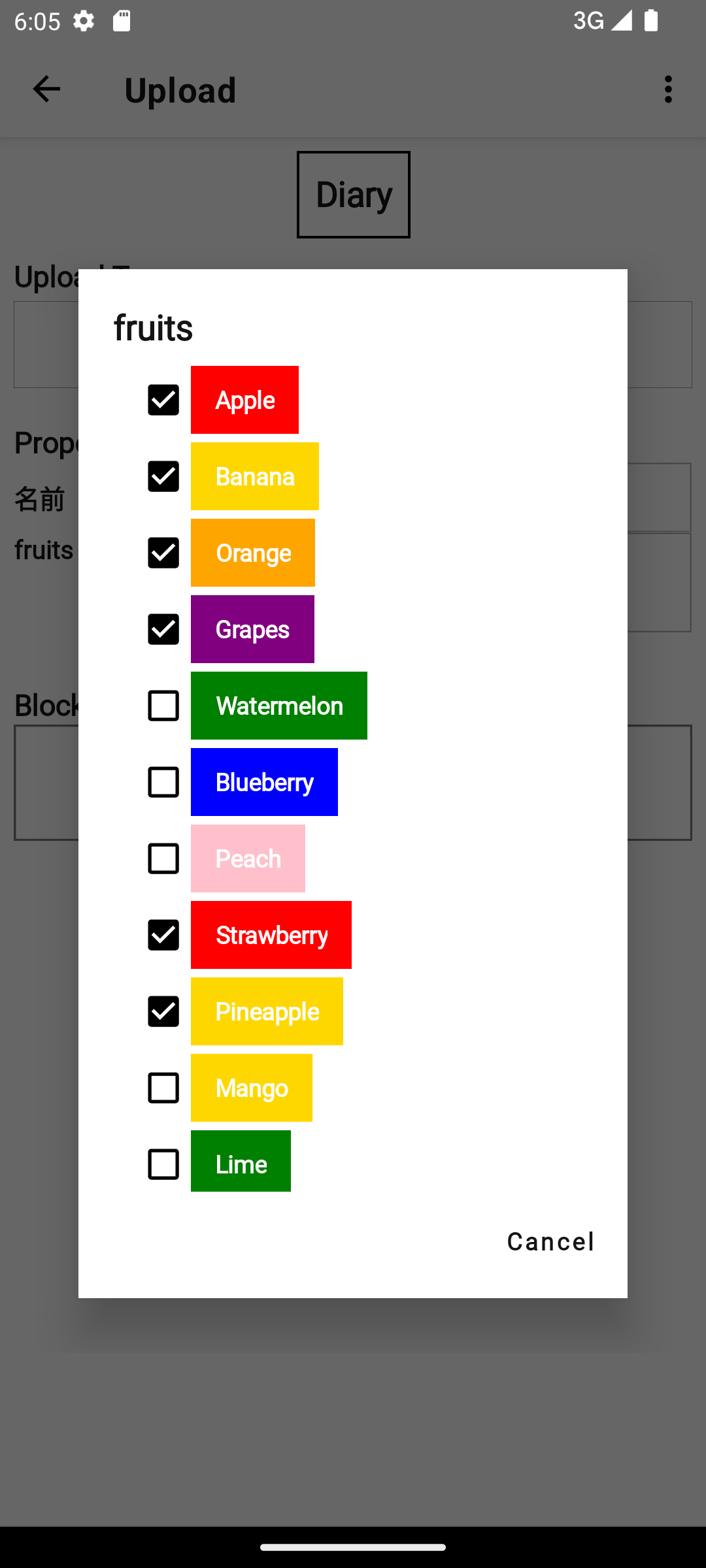Check the Blueberry checkbox
706x1568 pixels.
(163, 782)
